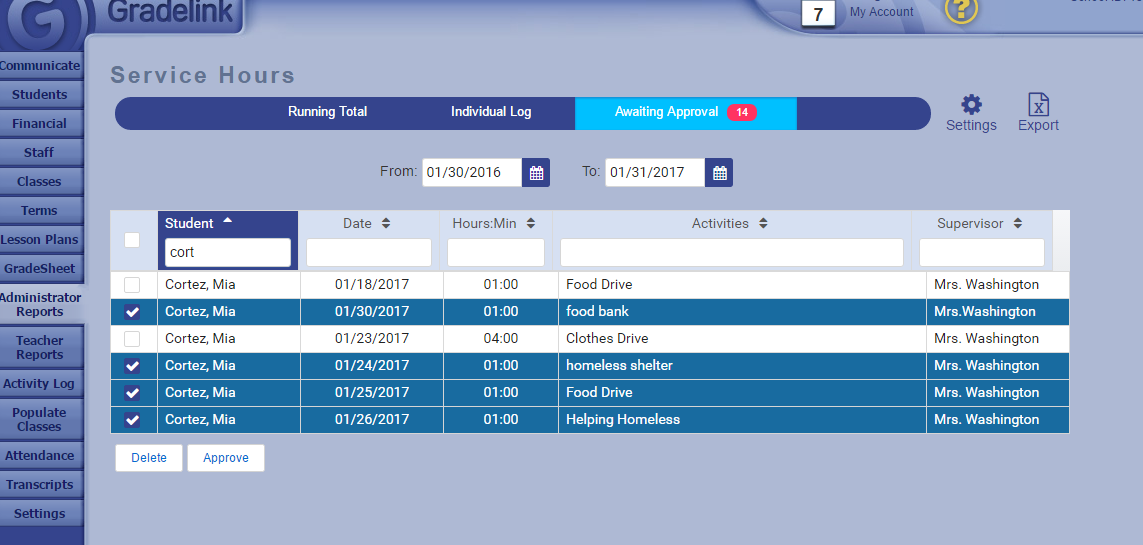
Task: Open Settings gear icon for Service Hours
Action: coord(971,106)
